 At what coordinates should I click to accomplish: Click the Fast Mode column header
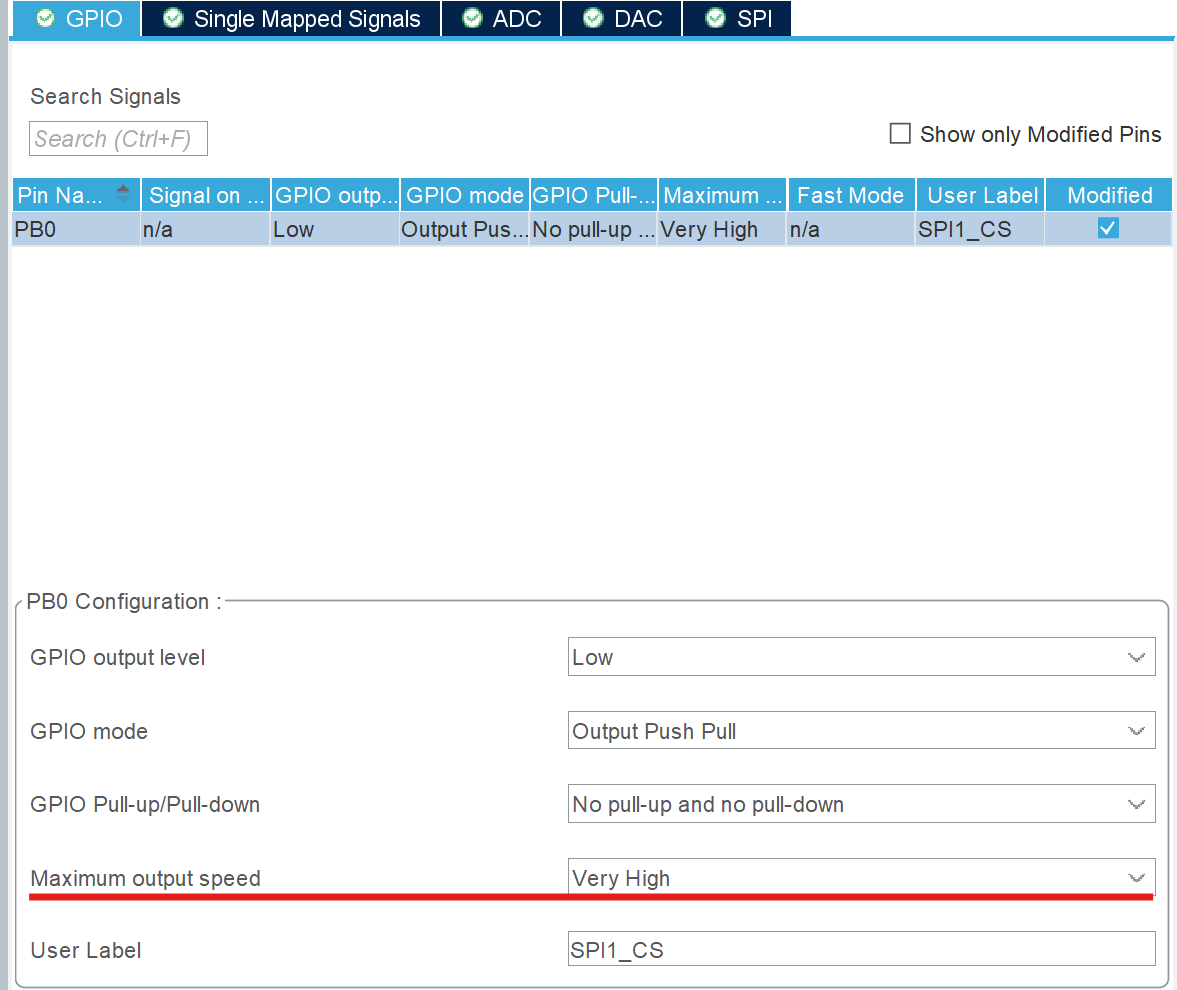pos(851,195)
